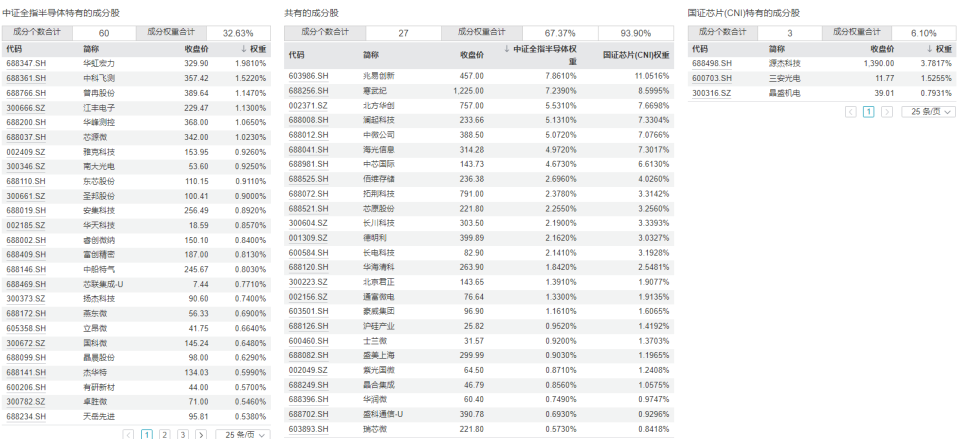960x439 pixels.
Task: Click the 1.9810% weight value
Action: pyautogui.click(x=251, y=63)
